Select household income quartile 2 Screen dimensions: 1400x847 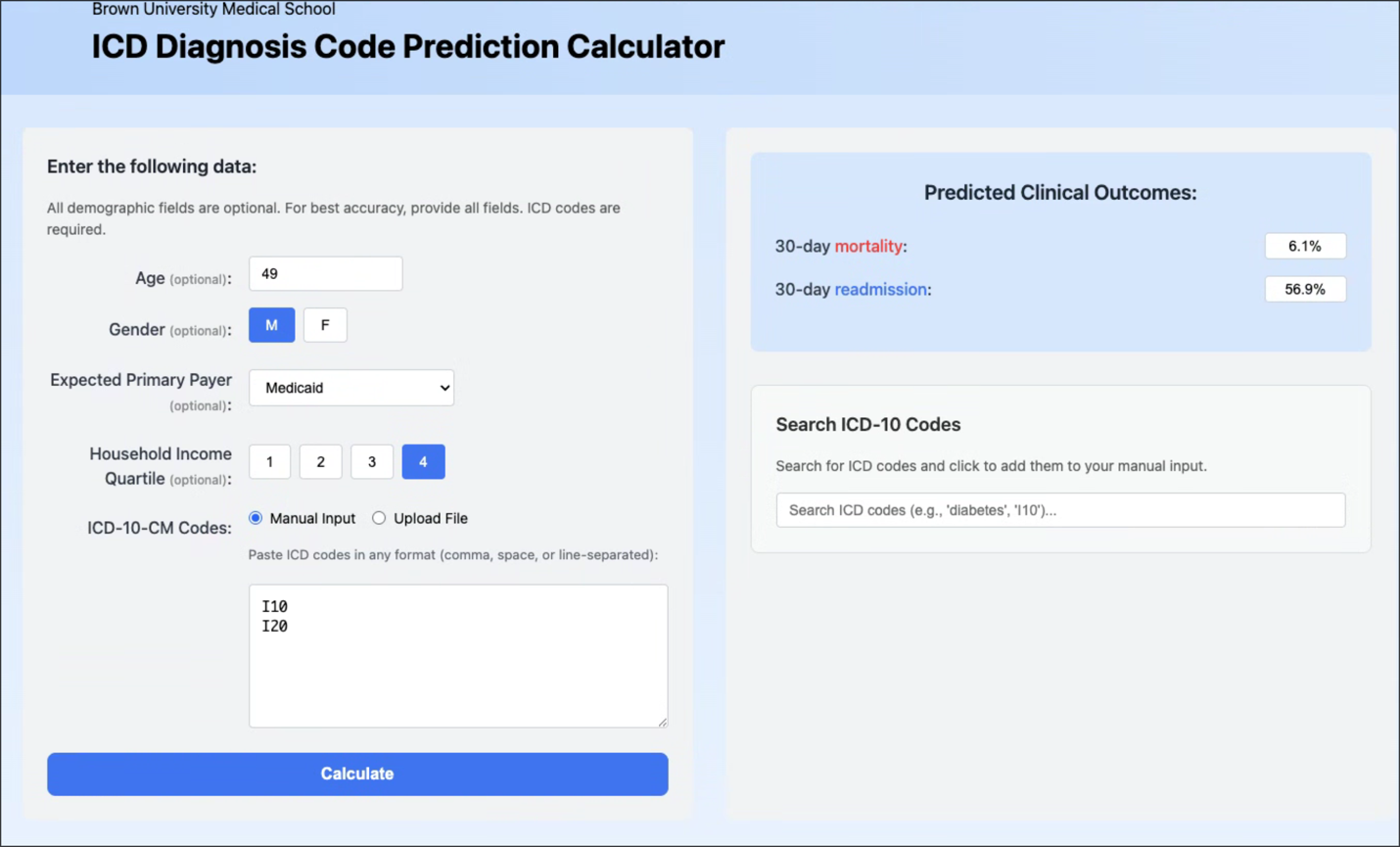coord(320,461)
